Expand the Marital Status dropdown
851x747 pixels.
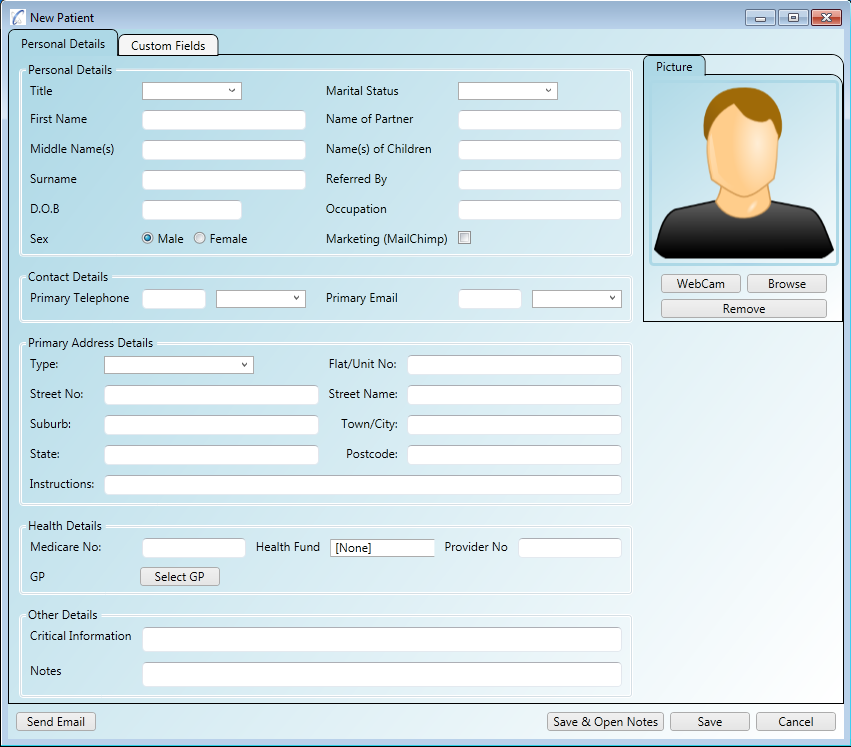(x=507, y=91)
